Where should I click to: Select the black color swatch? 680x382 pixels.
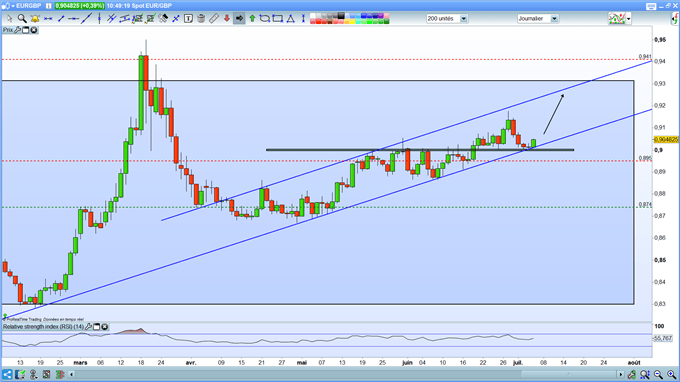(341, 16)
